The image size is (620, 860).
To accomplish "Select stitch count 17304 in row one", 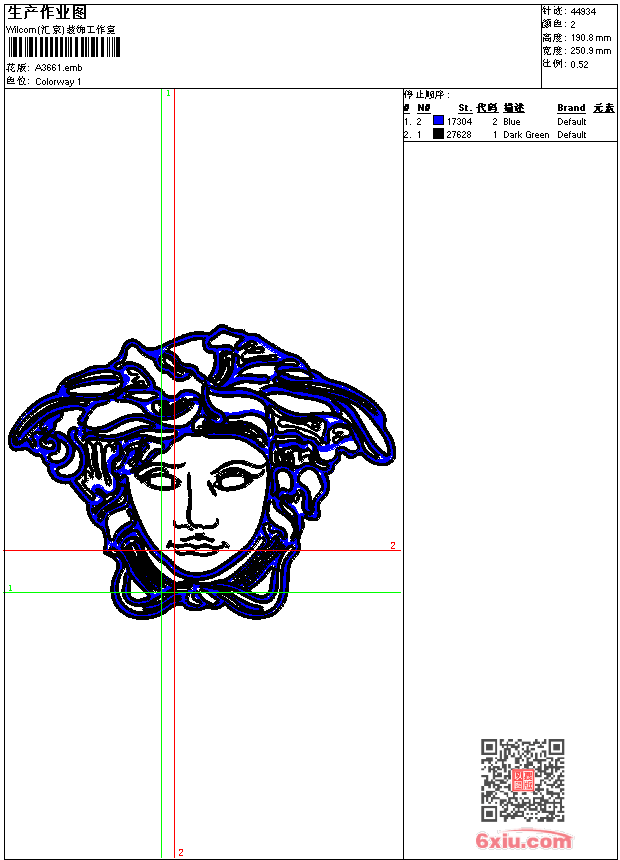I will (x=459, y=122).
